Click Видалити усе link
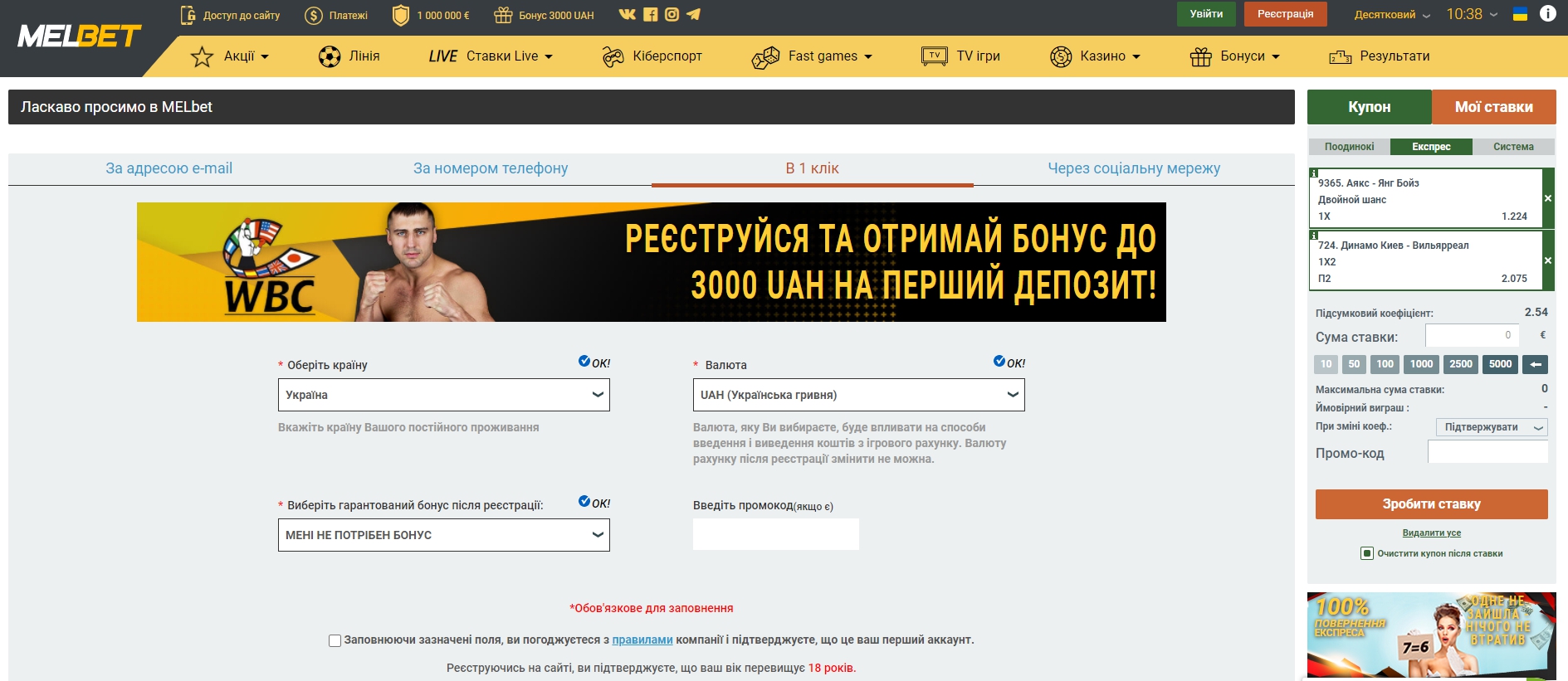Viewport: 1568px width, 681px height. click(x=1432, y=533)
